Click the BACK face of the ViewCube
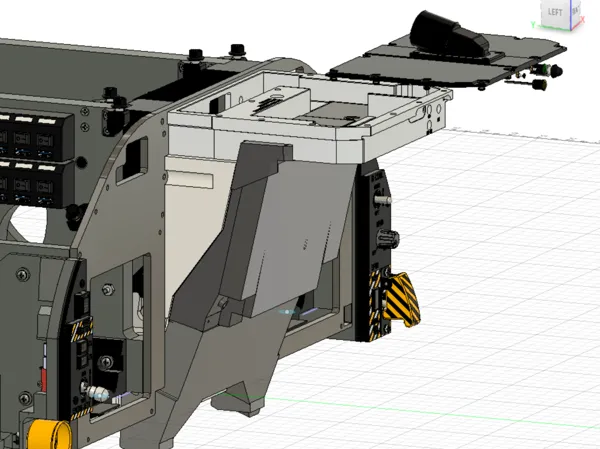This screenshot has height=449, width=600. click(x=576, y=11)
